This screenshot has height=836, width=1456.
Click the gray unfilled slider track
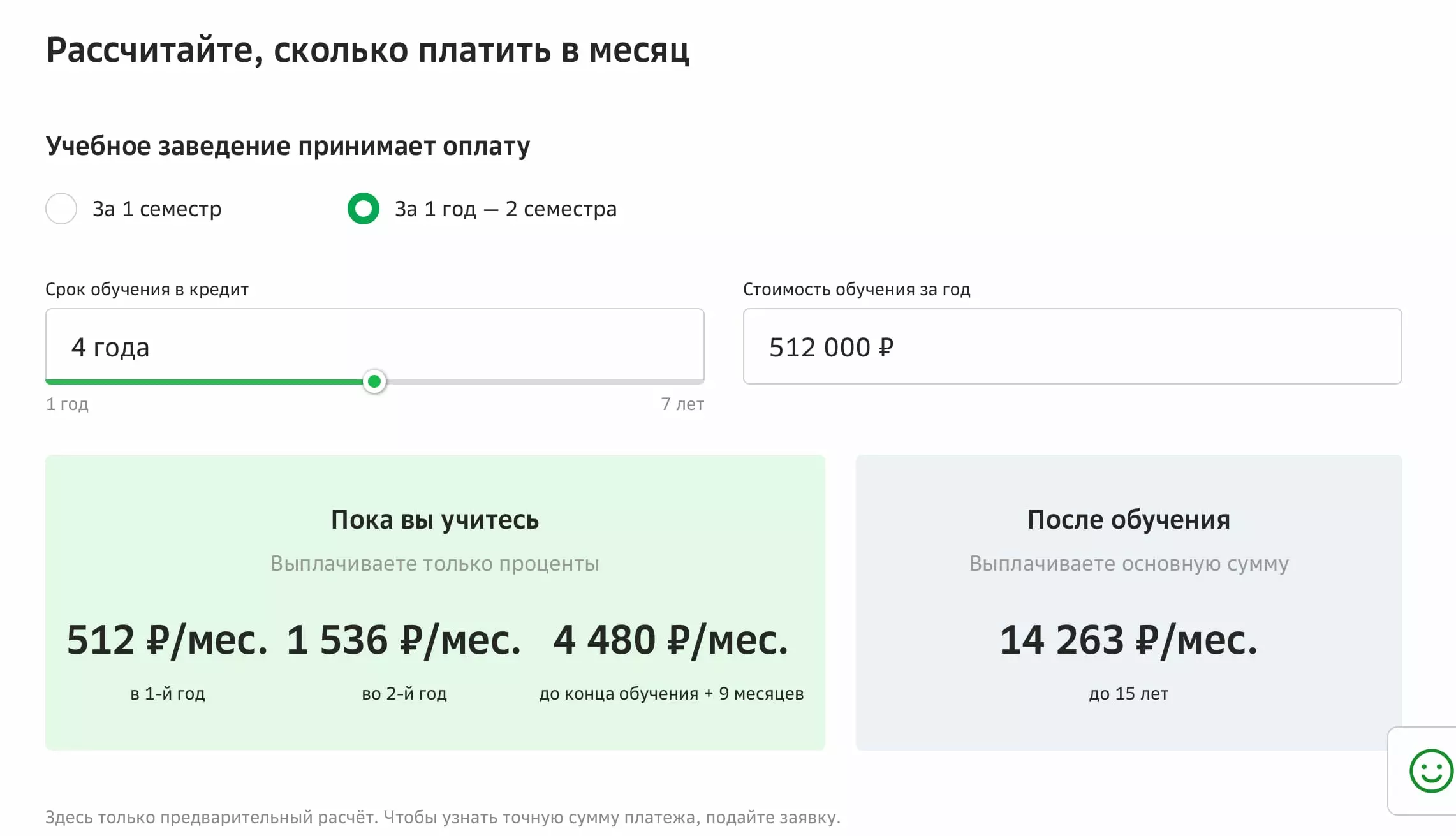tap(542, 381)
